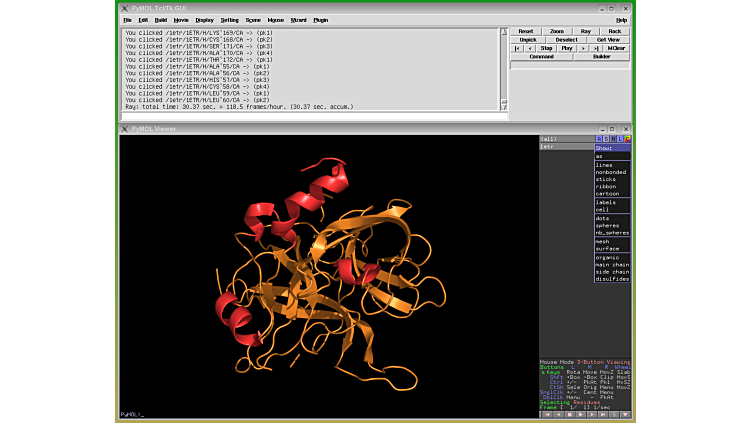Viewport: 752px width, 423px height.
Task: Jump to last frame in viewer controls
Action: 602,414
